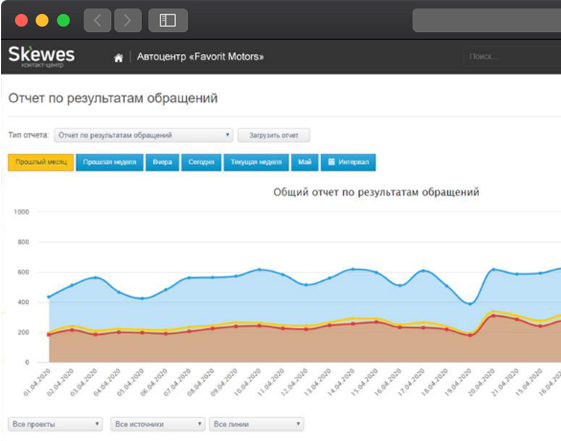
Task: Open the calendar Интервал picker
Action: click(x=348, y=162)
